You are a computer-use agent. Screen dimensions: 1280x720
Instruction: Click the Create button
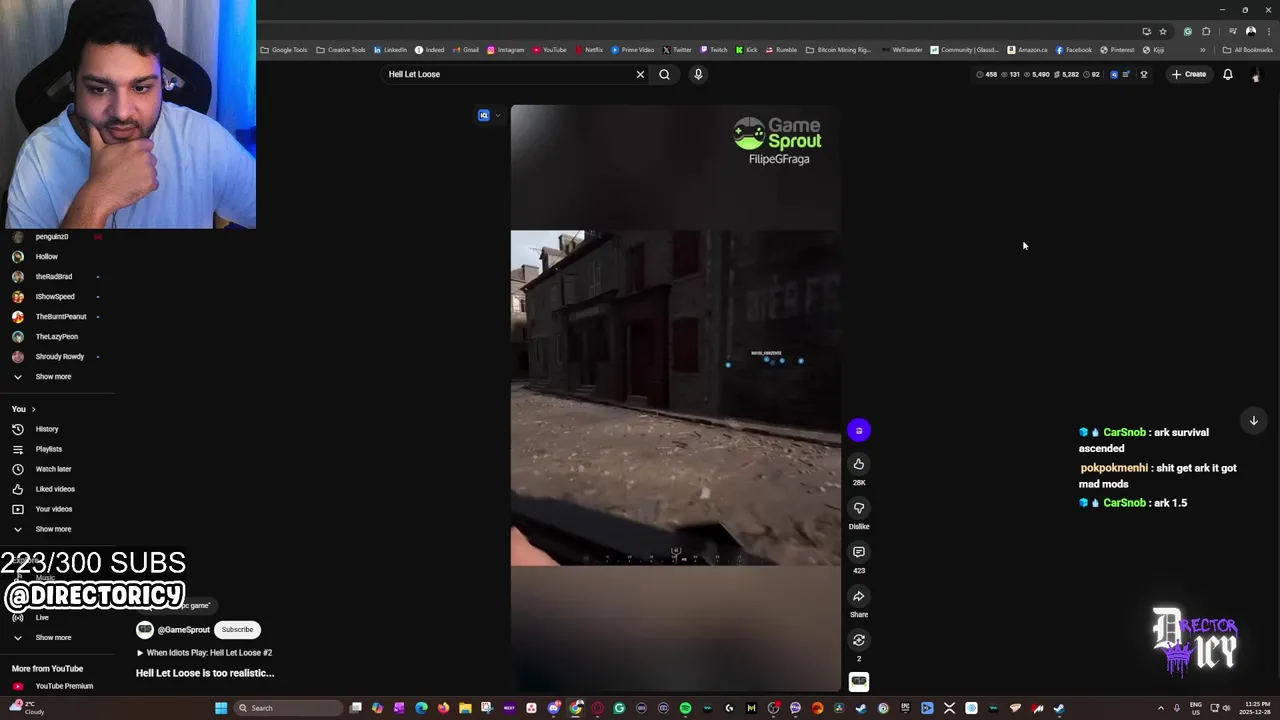[1189, 74]
